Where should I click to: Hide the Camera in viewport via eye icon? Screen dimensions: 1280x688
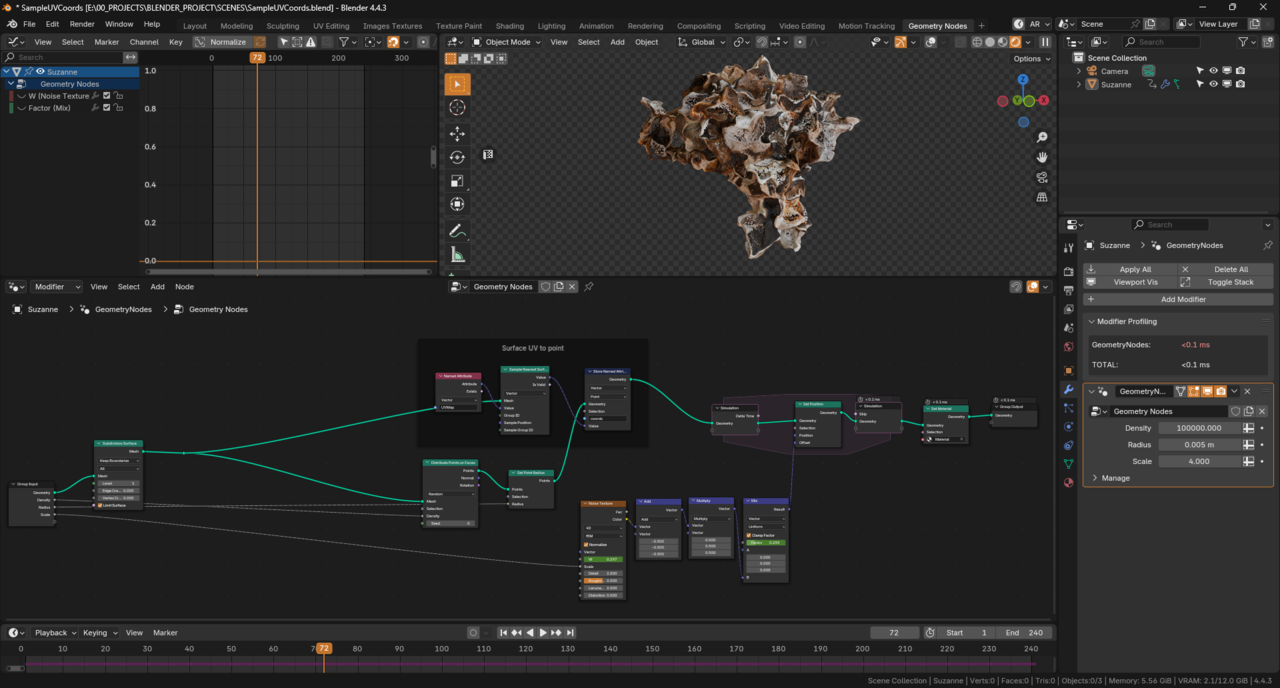(x=1213, y=71)
